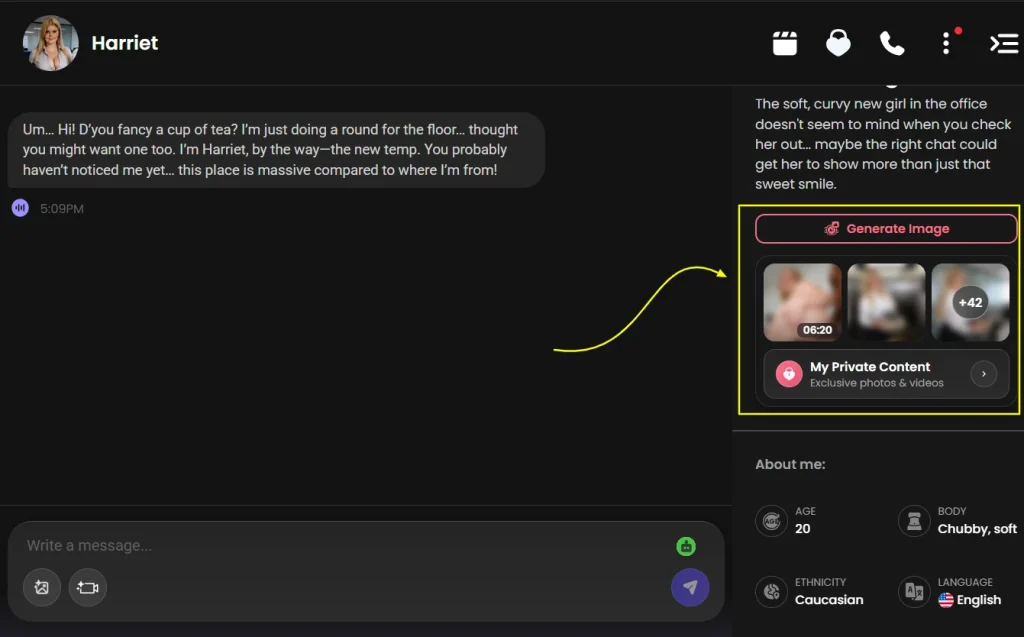Open the middle blurred photo thumbnail

click(886, 302)
